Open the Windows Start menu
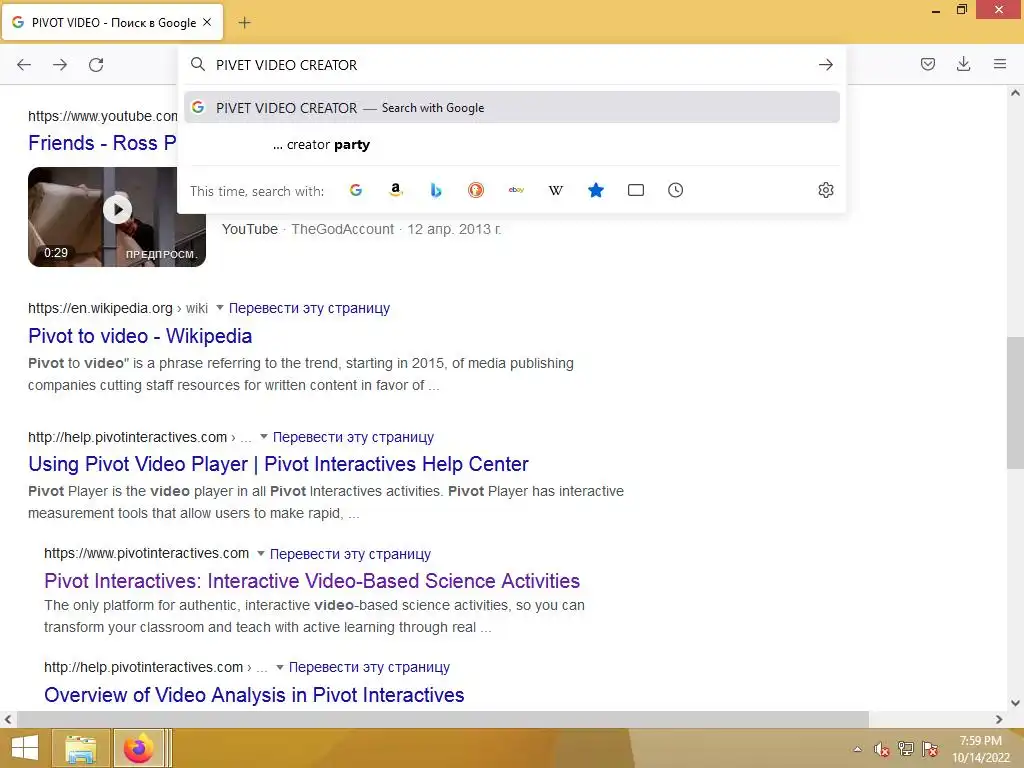 (x=24, y=748)
